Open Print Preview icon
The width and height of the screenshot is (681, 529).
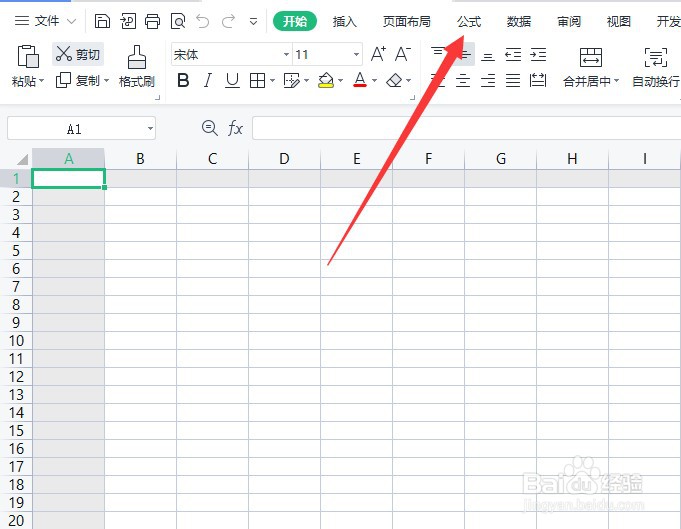178,21
